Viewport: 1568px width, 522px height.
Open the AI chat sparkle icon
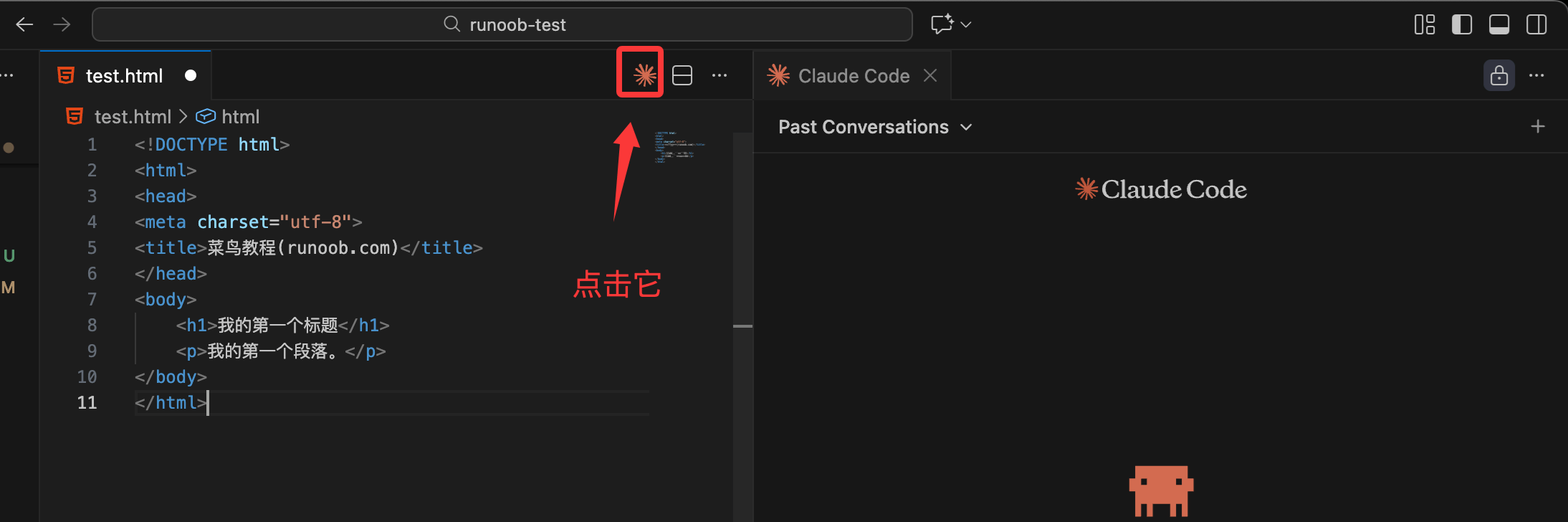tap(941, 24)
